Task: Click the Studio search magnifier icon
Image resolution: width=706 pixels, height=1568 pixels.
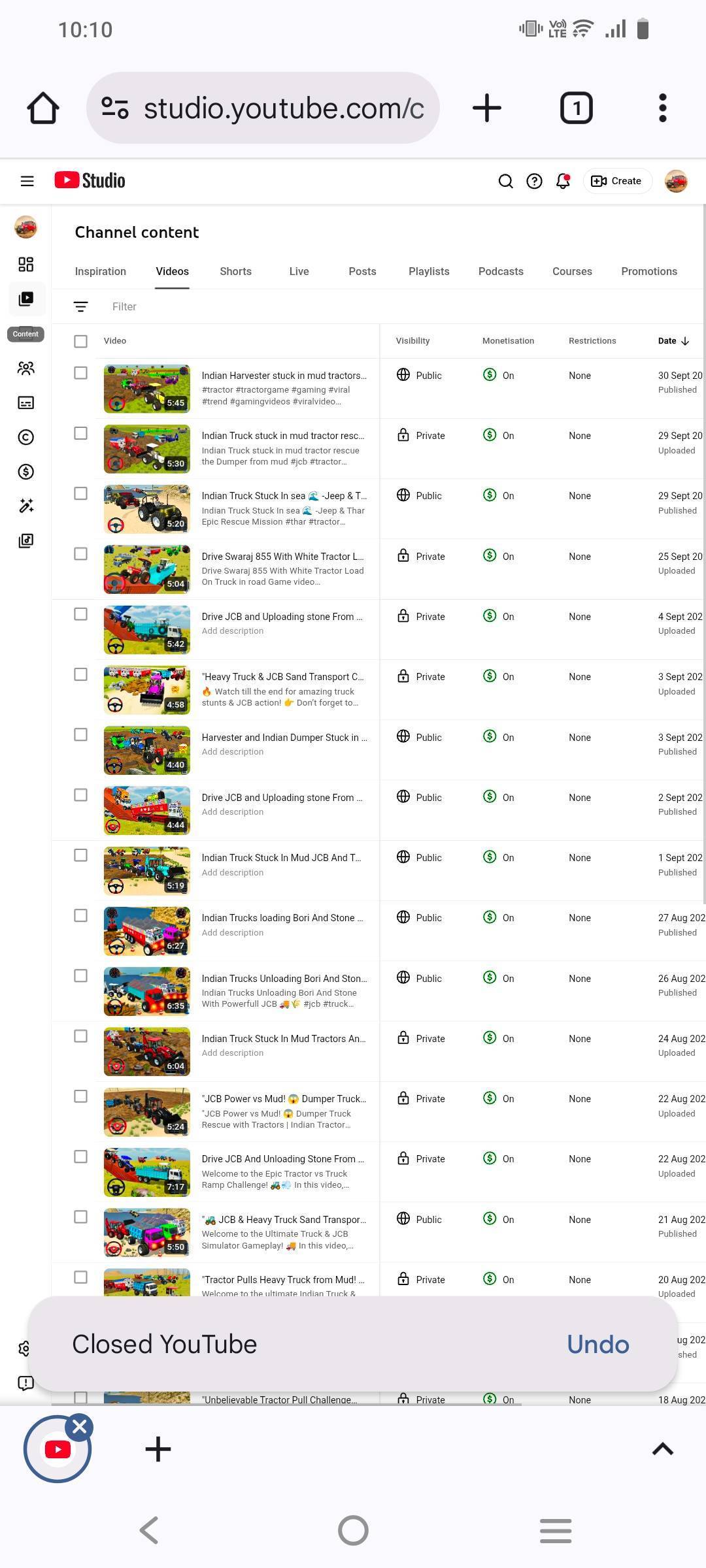Action: (x=505, y=181)
